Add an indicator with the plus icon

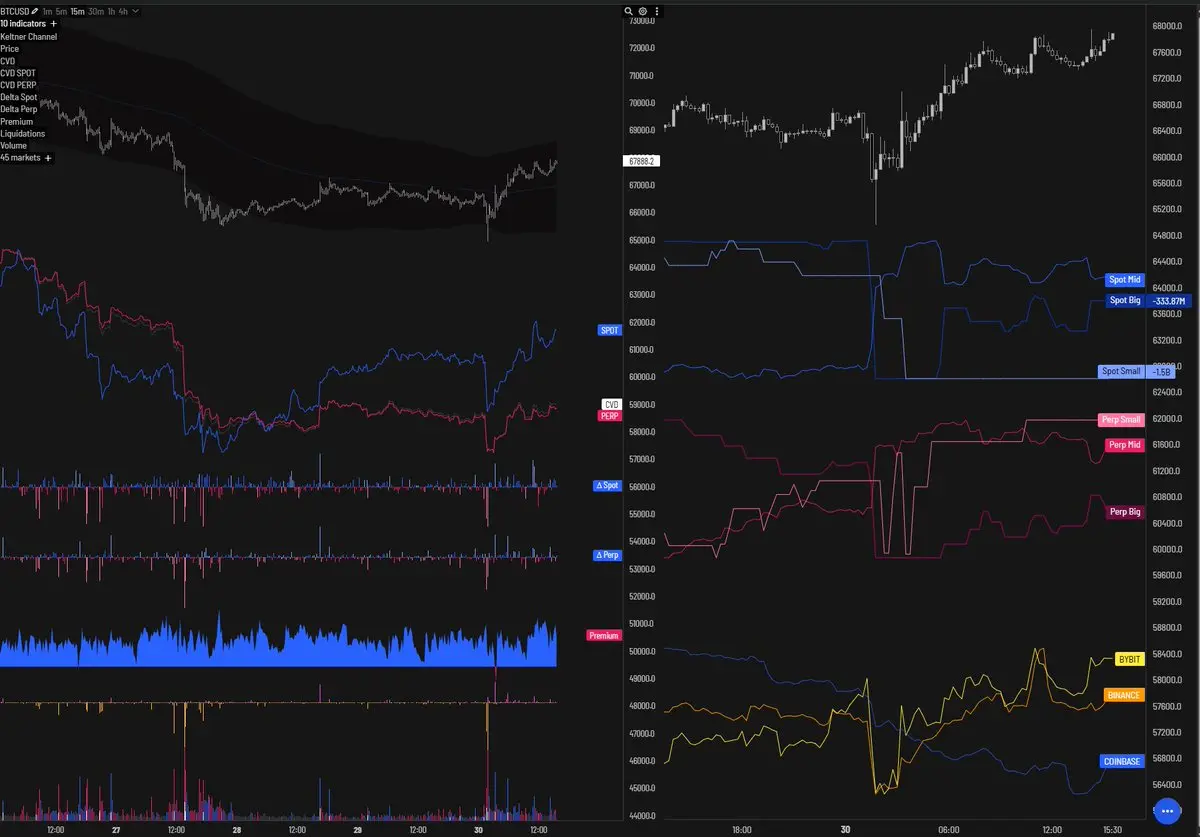pos(53,23)
